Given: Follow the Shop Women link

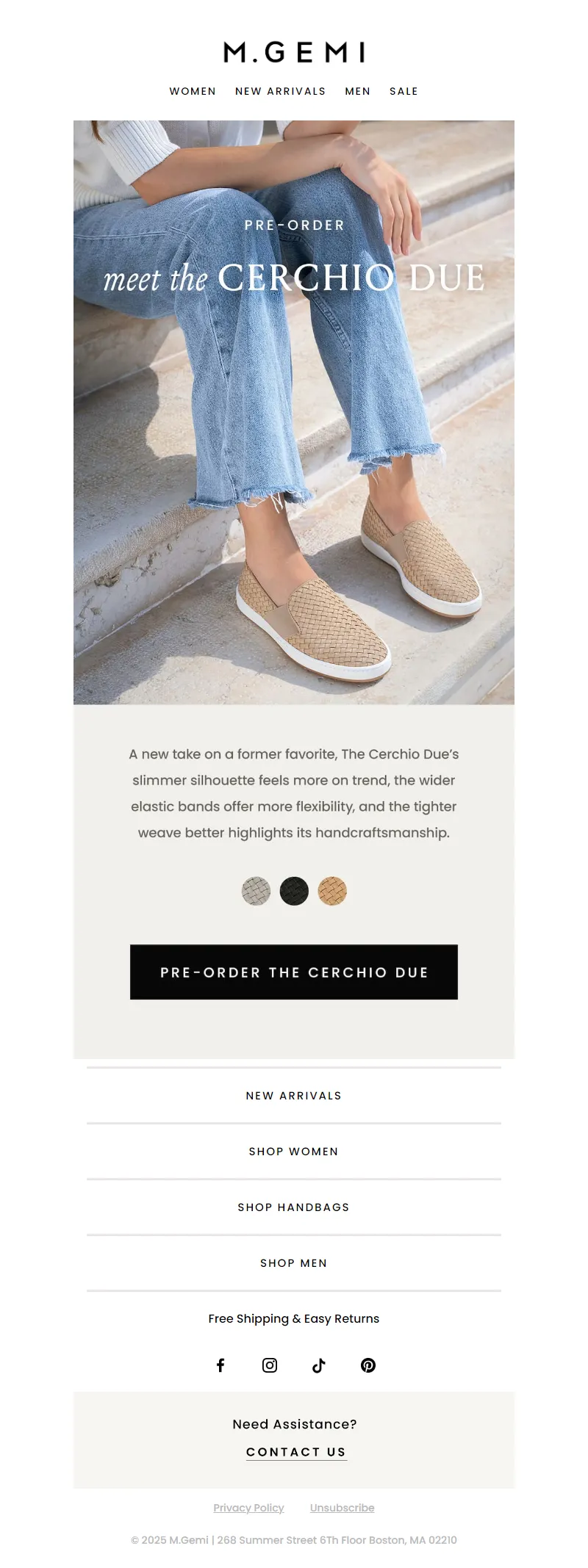Looking at the screenshot, I should pos(294,1152).
